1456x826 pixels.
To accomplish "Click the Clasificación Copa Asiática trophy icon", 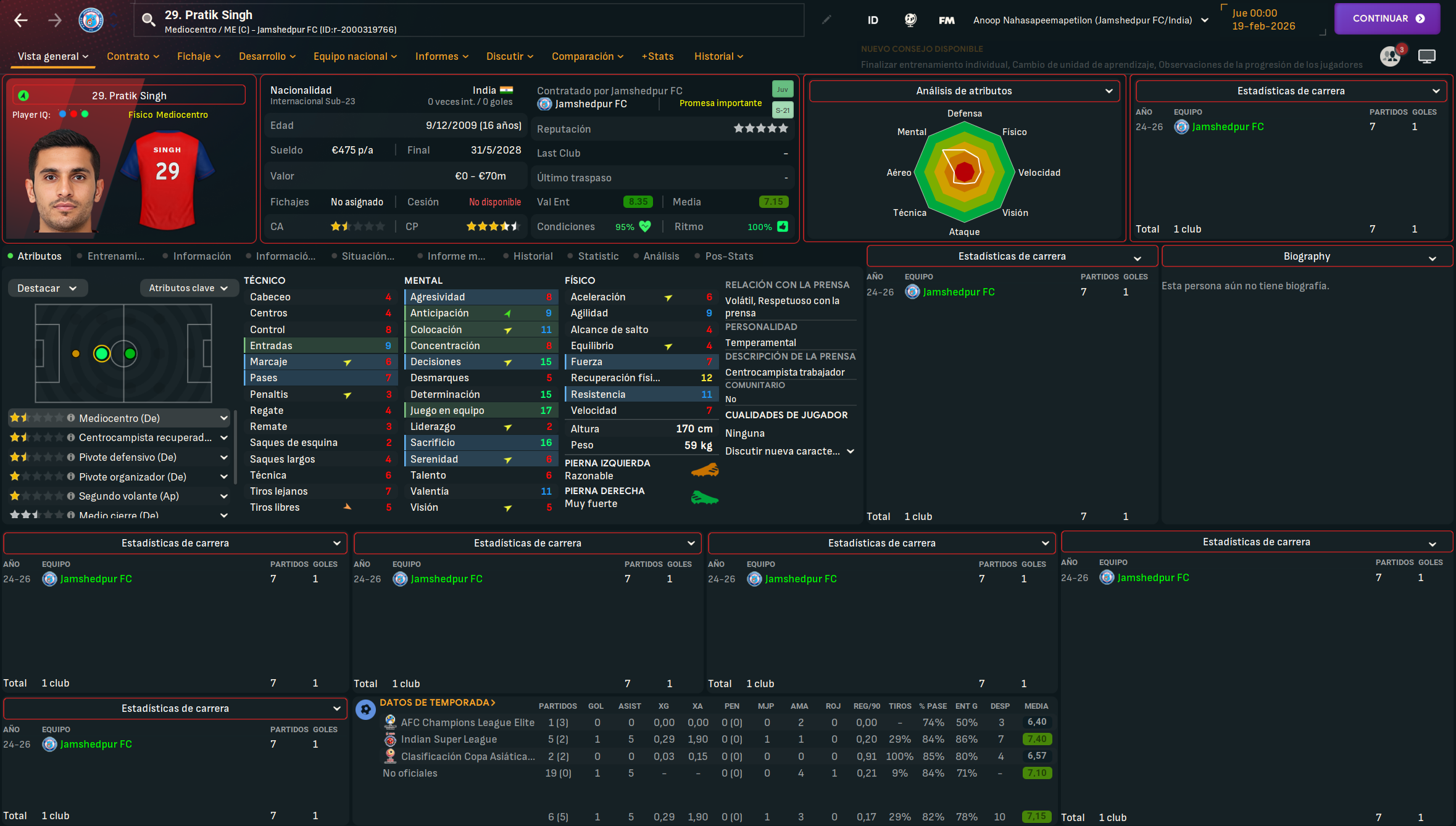I will point(390,756).
